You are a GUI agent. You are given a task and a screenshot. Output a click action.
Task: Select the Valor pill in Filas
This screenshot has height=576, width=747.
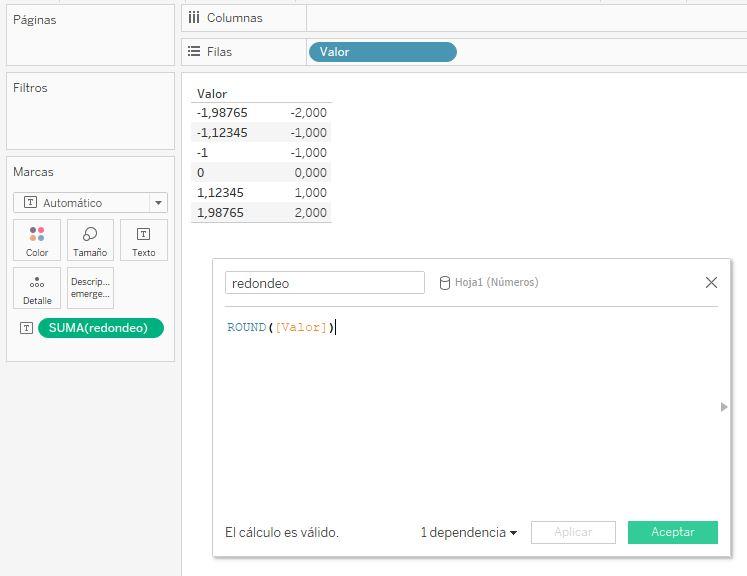coord(382,52)
